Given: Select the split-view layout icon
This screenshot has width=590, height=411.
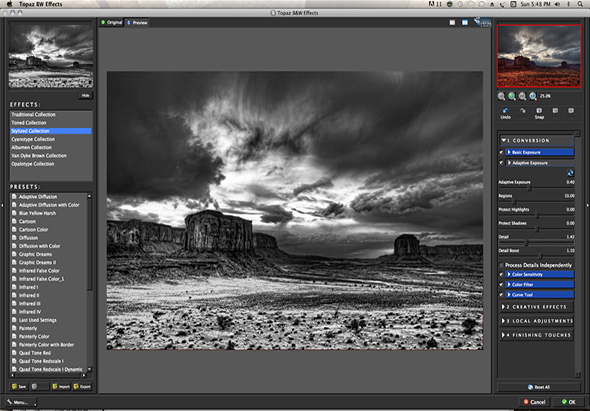Looking at the screenshot, I should tap(465, 23).
